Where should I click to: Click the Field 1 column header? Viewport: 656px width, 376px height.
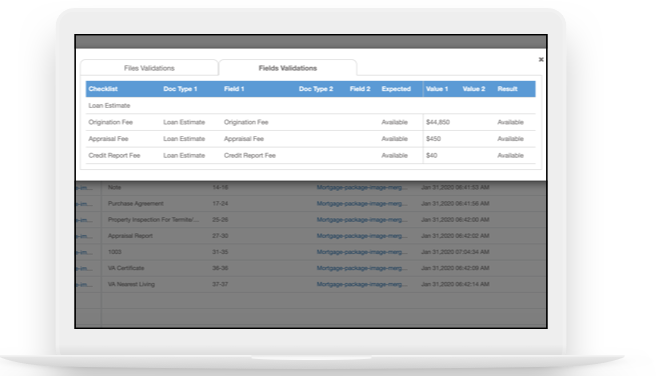coord(234,89)
